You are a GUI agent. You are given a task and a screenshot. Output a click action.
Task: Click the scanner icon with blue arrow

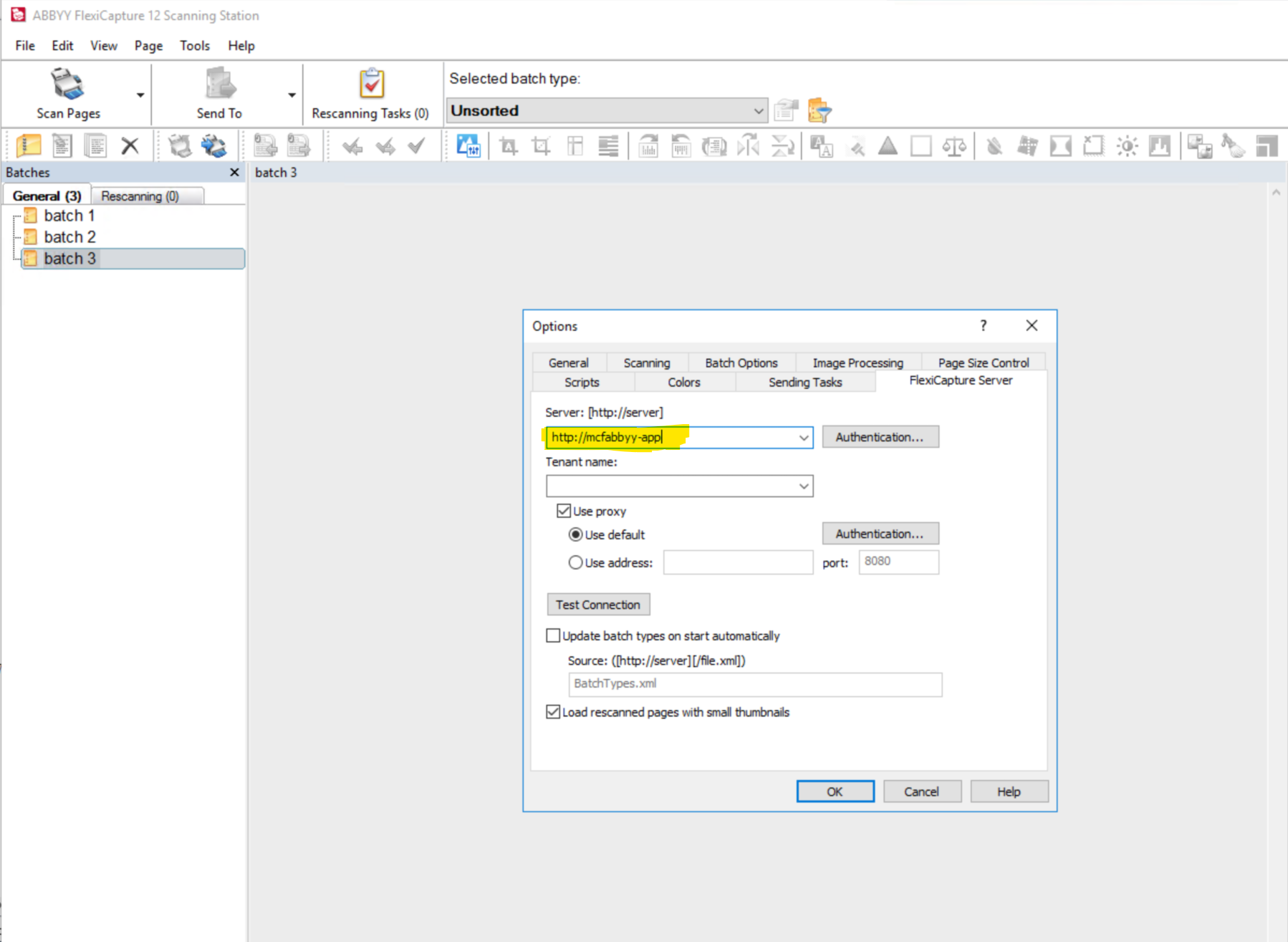point(213,146)
